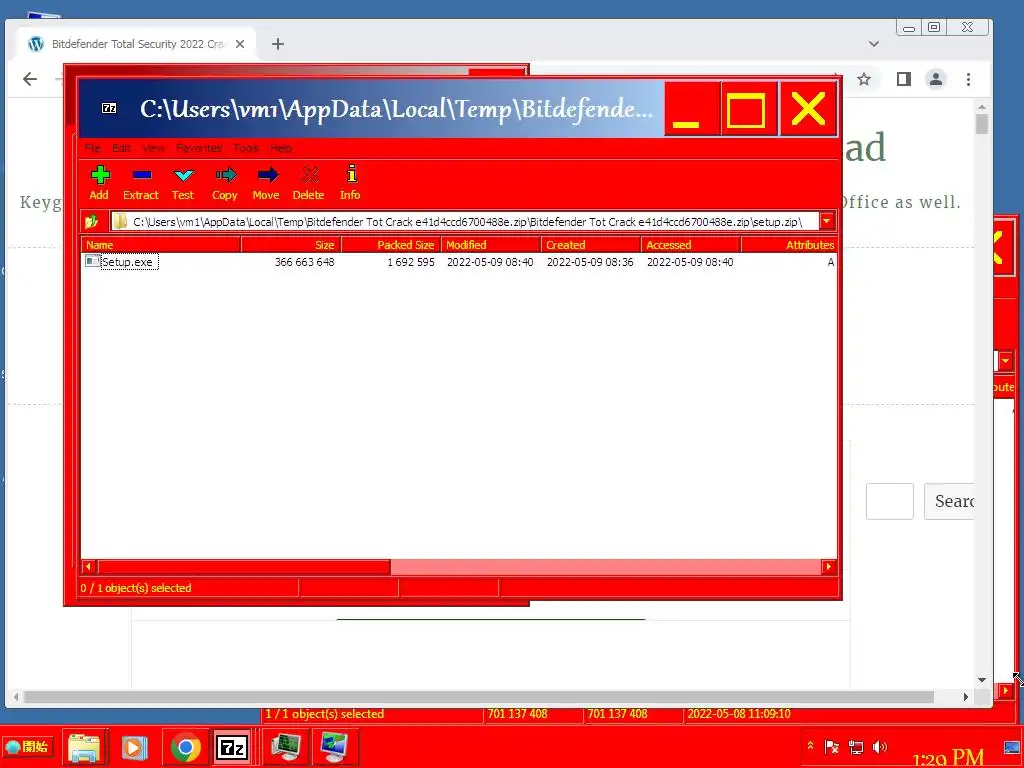Click the Chrome page vertical scrollbar thumb

click(982, 123)
